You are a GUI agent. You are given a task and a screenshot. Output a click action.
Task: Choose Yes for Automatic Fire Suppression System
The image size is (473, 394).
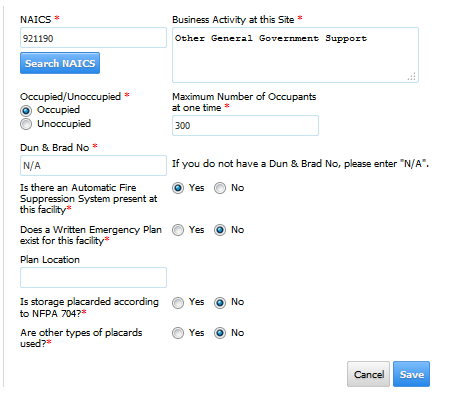tap(178, 188)
